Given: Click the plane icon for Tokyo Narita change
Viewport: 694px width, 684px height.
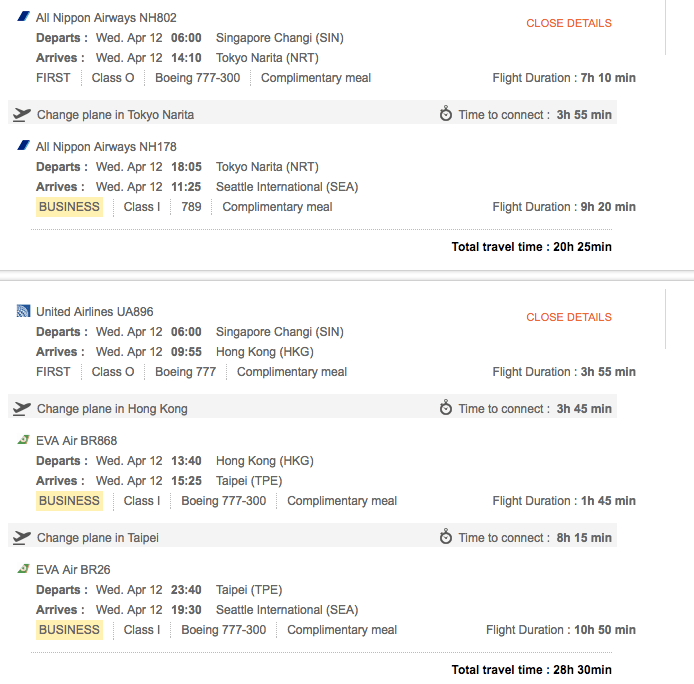Looking at the screenshot, I should tap(22, 115).
